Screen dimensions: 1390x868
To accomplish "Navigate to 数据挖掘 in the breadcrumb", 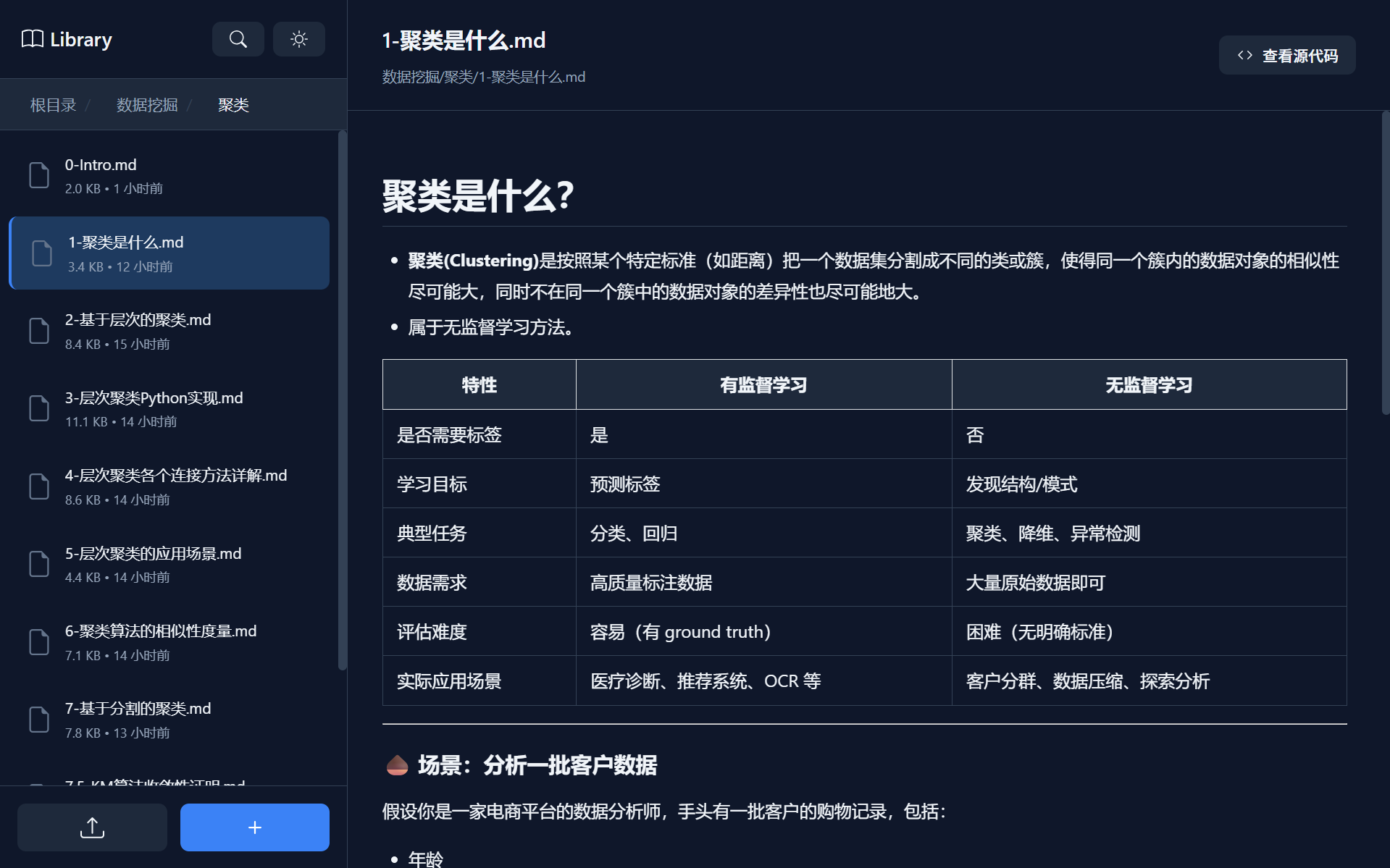I will 146,104.
